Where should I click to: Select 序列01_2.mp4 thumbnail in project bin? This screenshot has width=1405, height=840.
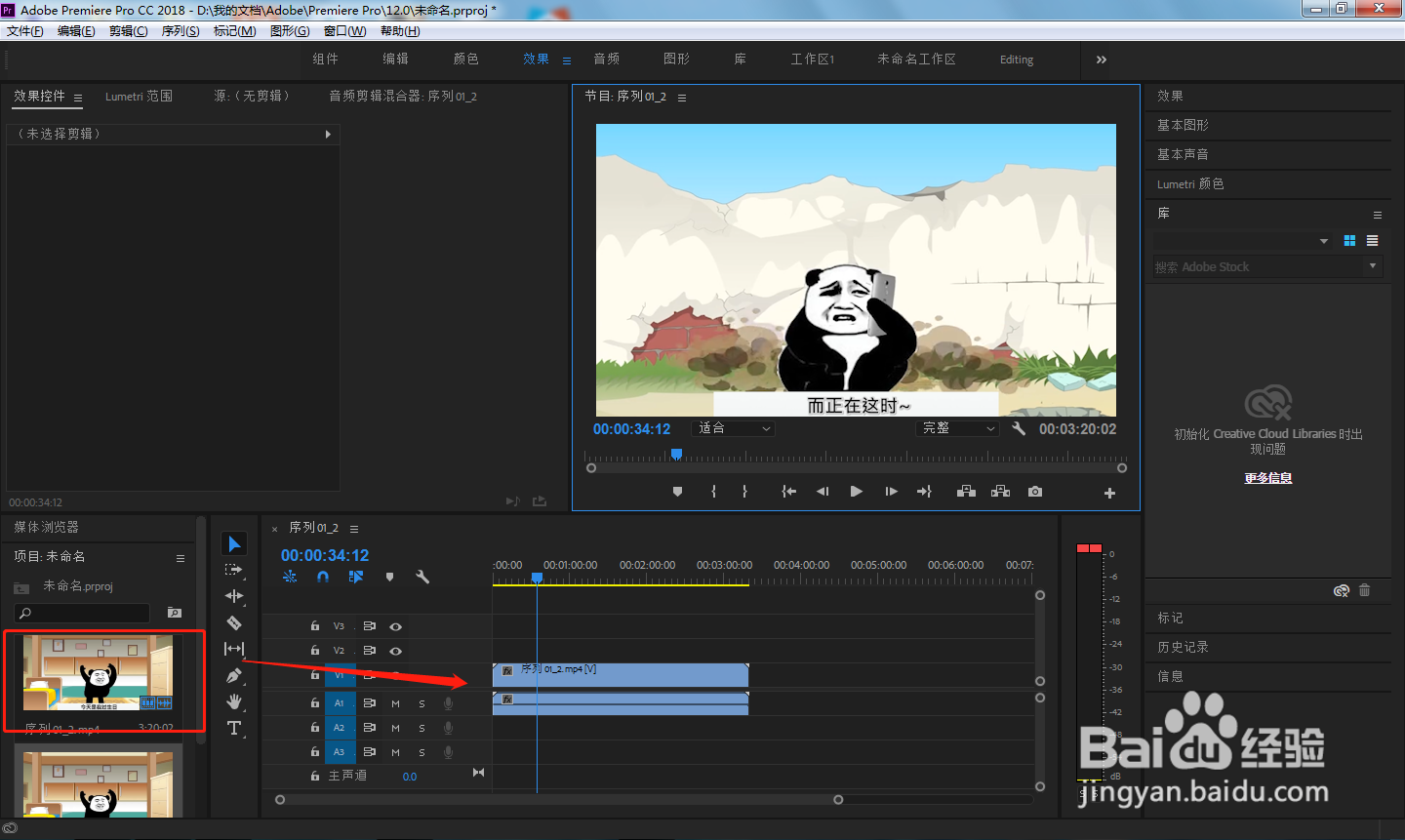pyautogui.click(x=98, y=673)
